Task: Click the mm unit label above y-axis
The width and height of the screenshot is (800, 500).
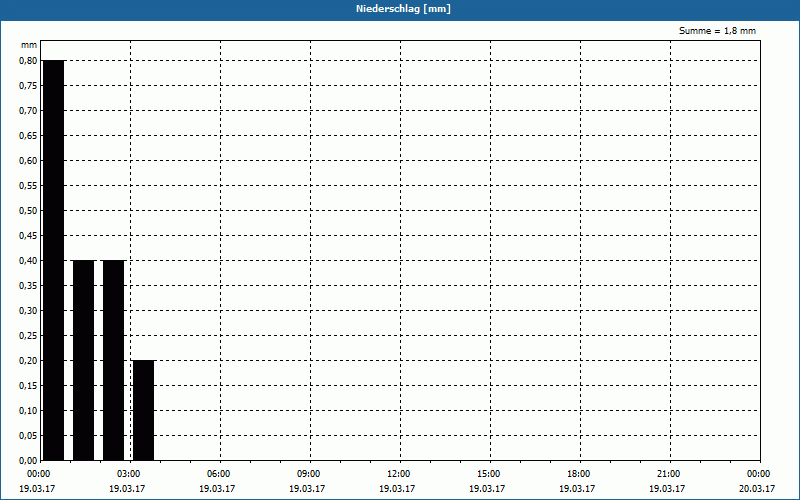Action: coord(29,45)
